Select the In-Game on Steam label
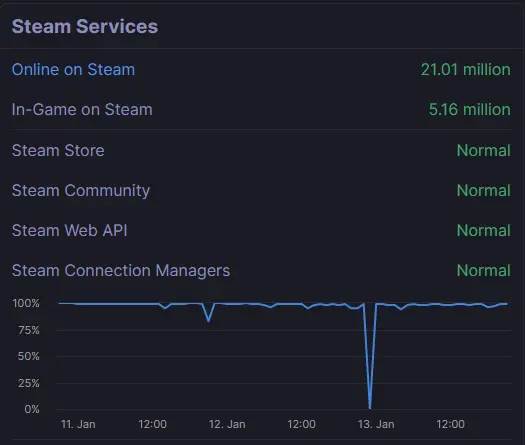Screen dimensions: 525x445 click(x=82, y=109)
